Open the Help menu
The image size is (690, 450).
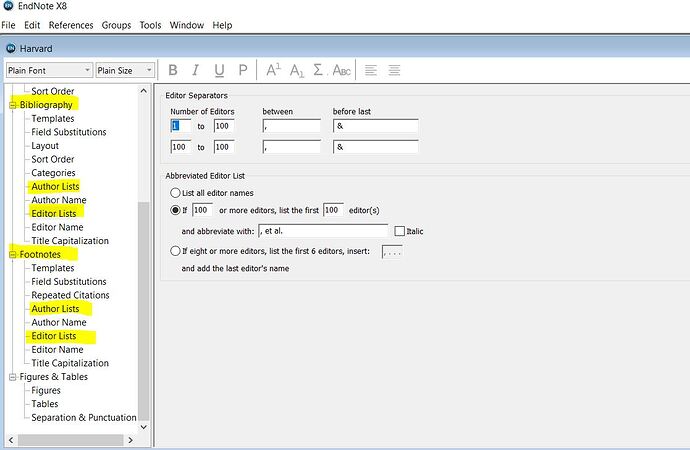tap(222, 25)
